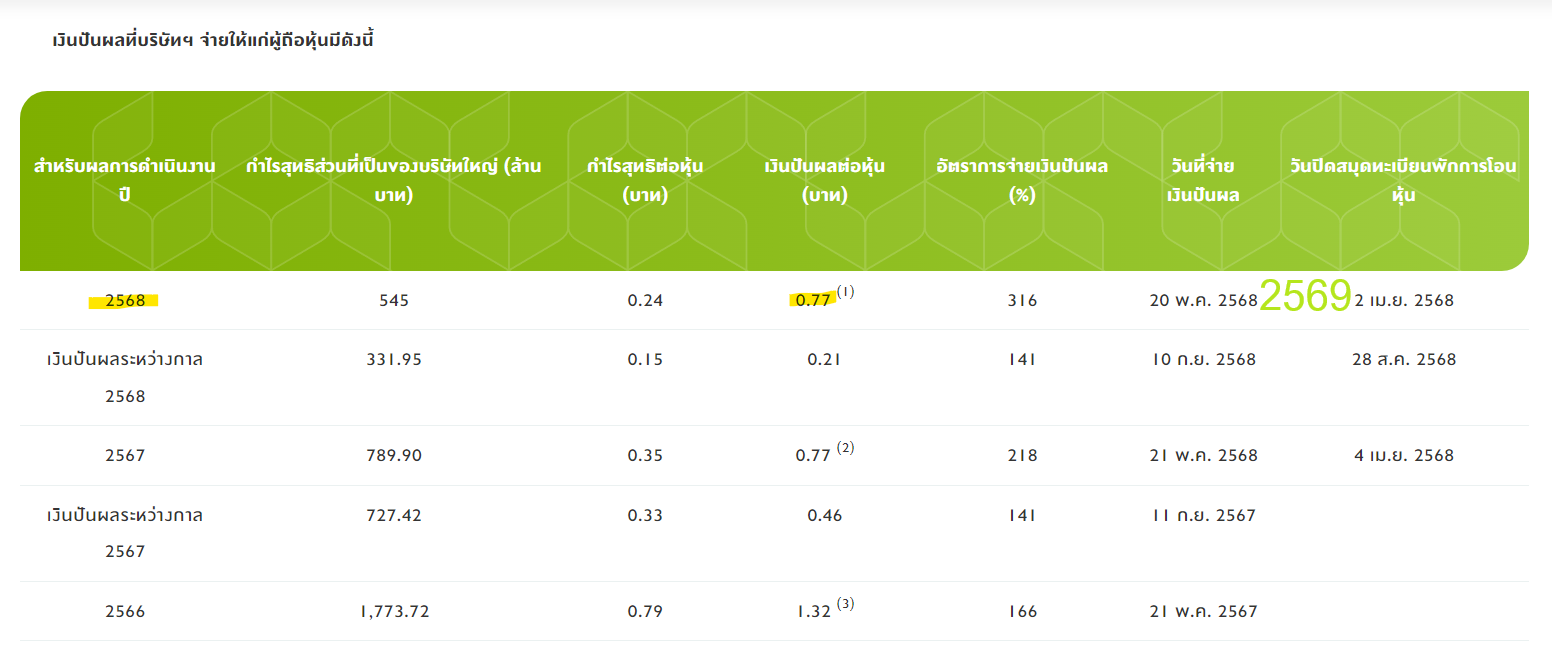Click the เงินปันผลระหว่างกาล 2567 row label
Viewport: 1552px width, 648px height.
pos(125,533)
